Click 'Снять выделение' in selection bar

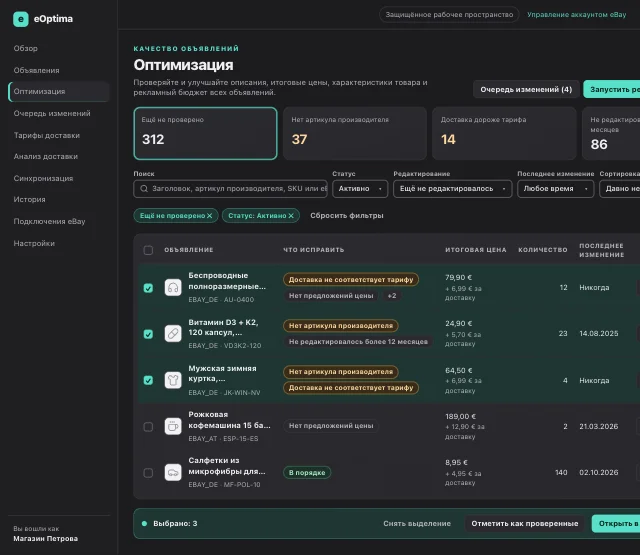tap(417, 524)
